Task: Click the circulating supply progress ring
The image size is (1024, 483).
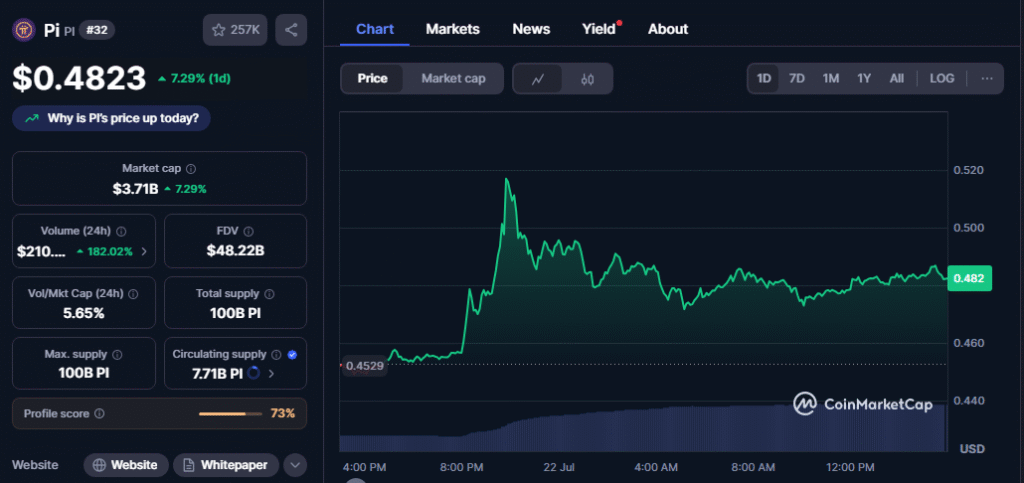Action: (x=254, y=373)
